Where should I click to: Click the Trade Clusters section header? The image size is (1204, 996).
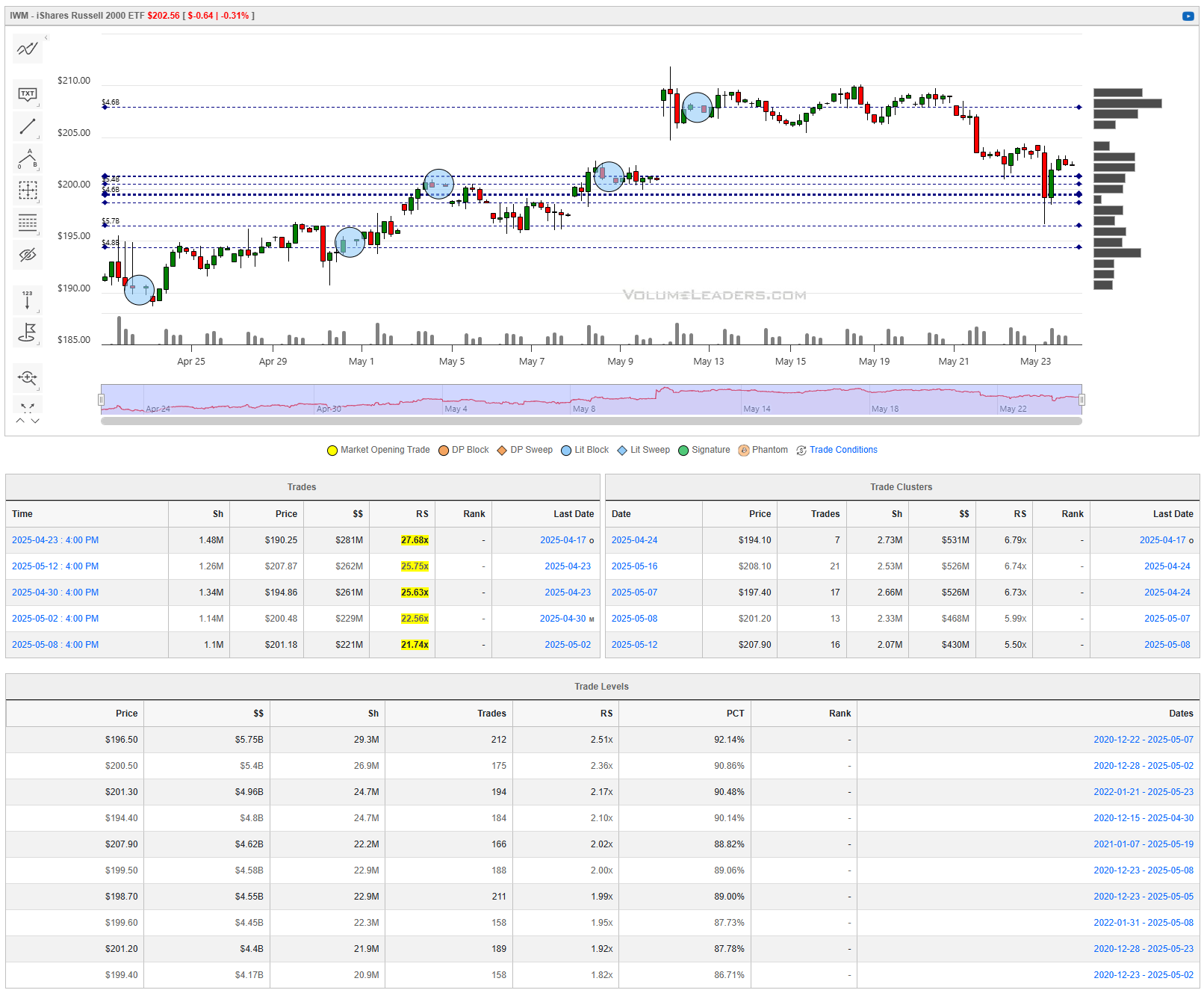(x=901, y=487)
